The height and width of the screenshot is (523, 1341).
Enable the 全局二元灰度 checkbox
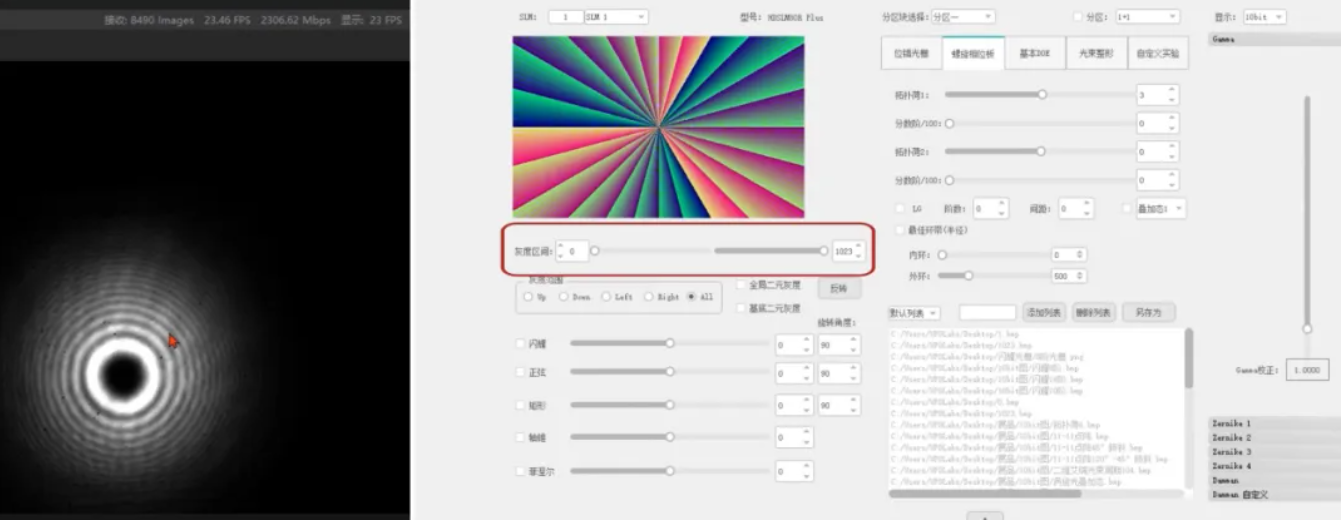(741, 285)
